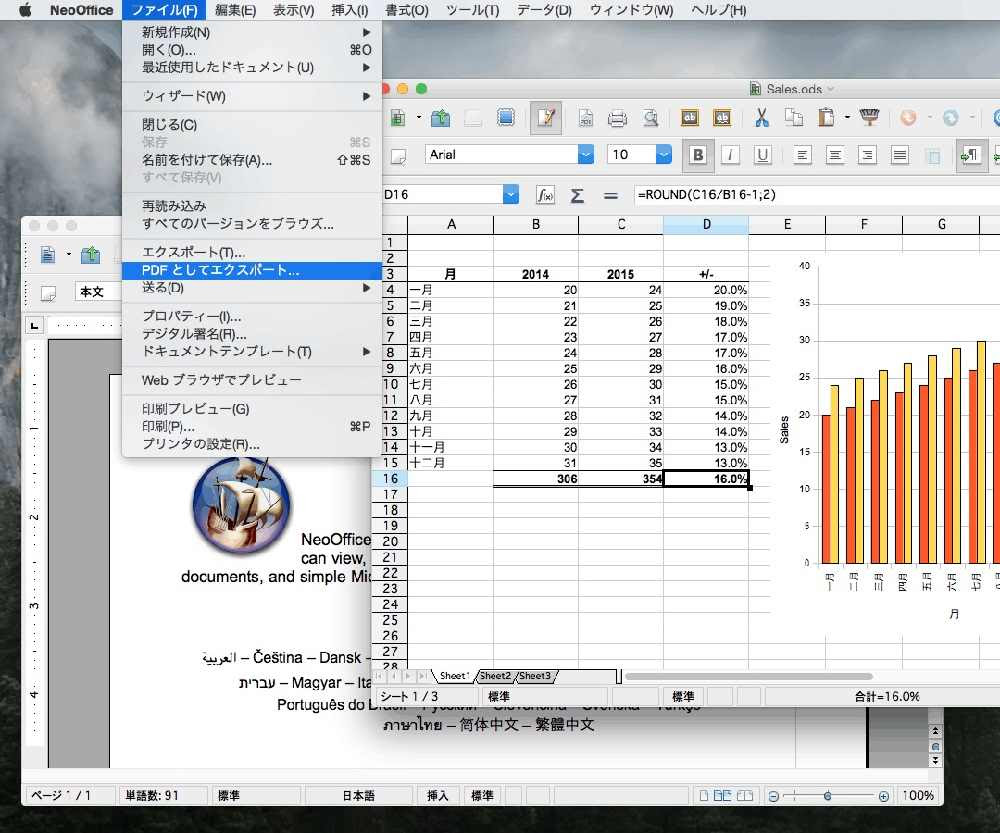Screen dimensions: 1000x833
Task: Click the Styles and Formatting icon in Calc
Action: pos(398,156)
